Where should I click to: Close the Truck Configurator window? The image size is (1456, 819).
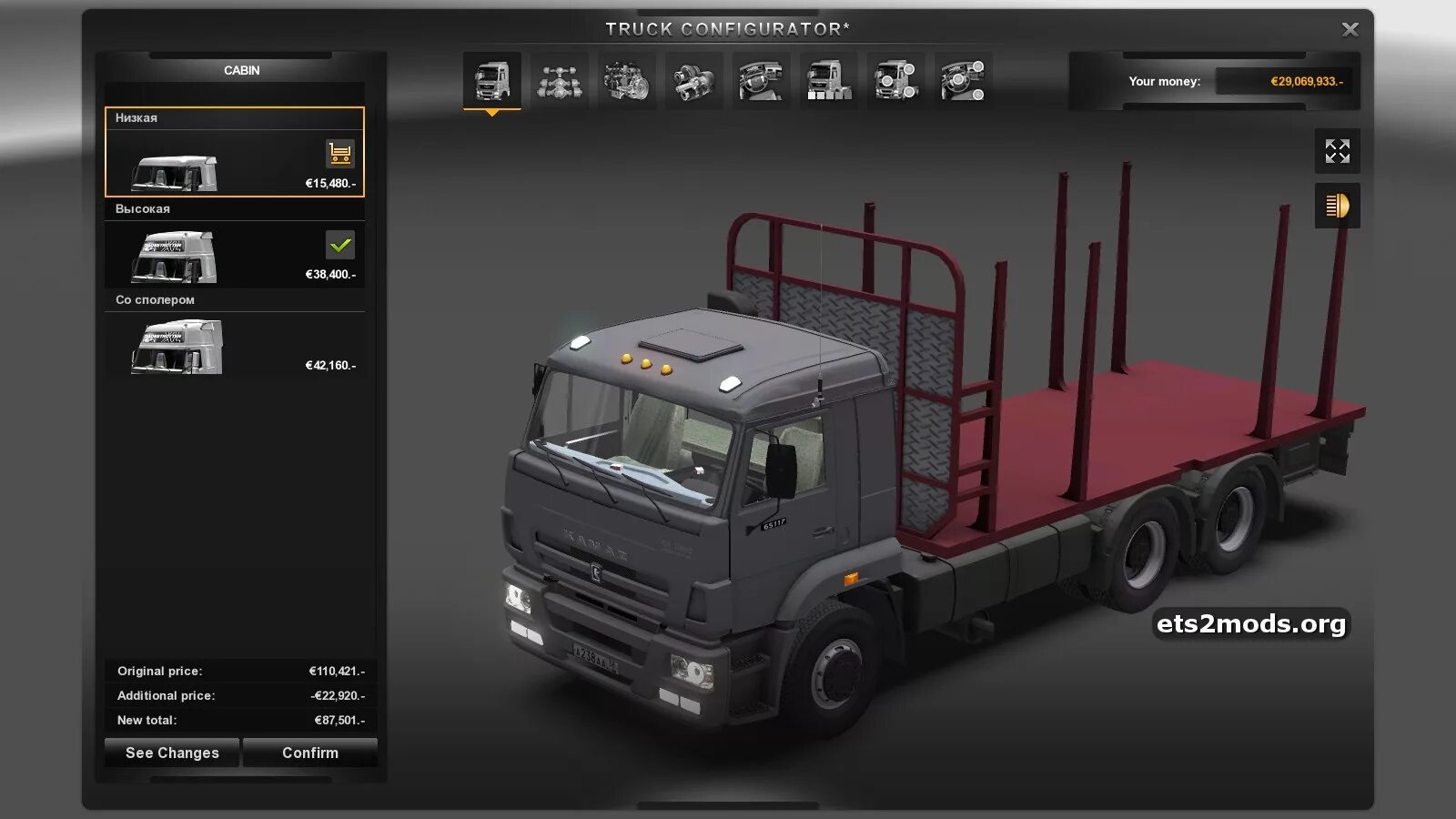click(1350, 30)
